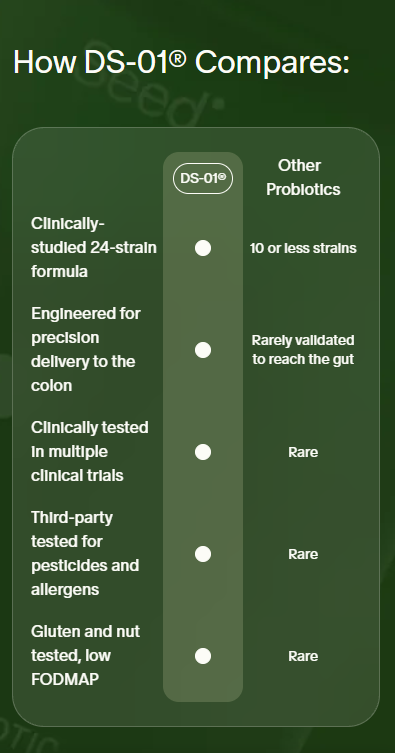Image resolution: width=395 pixels, height=753 pixels.
Task: Click "Rarely validated to reach the gut"
Action: click(x=303, y=350)
